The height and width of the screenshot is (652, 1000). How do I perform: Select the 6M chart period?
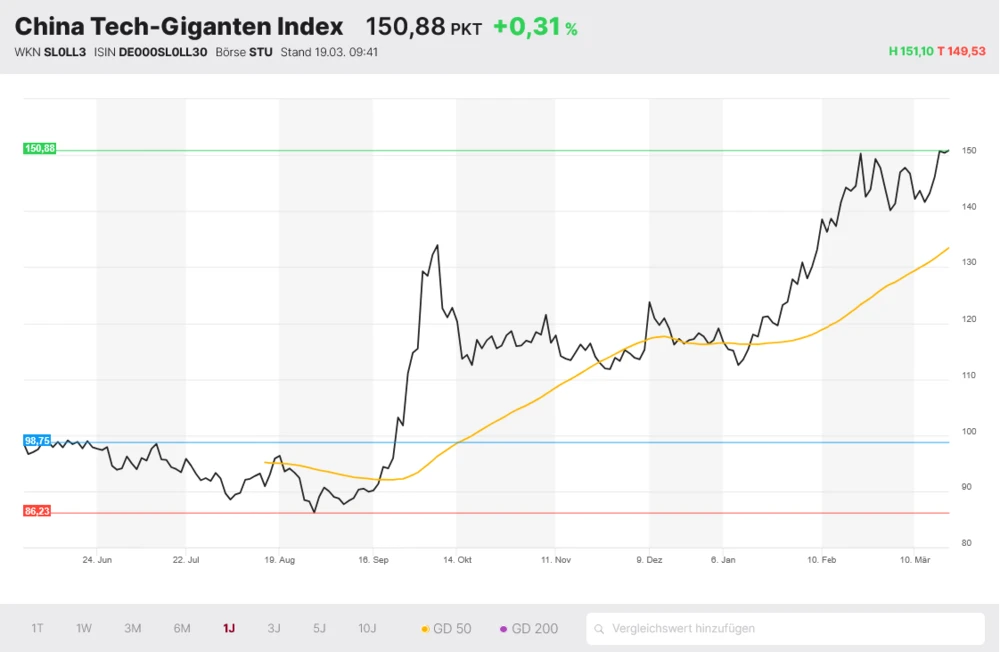[x=181, y=628]
